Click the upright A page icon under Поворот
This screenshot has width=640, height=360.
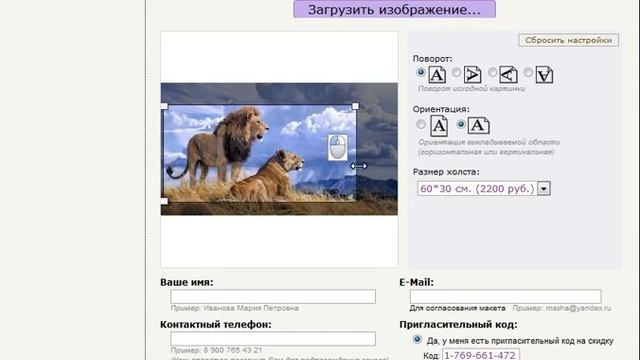(x=437, y=75)
